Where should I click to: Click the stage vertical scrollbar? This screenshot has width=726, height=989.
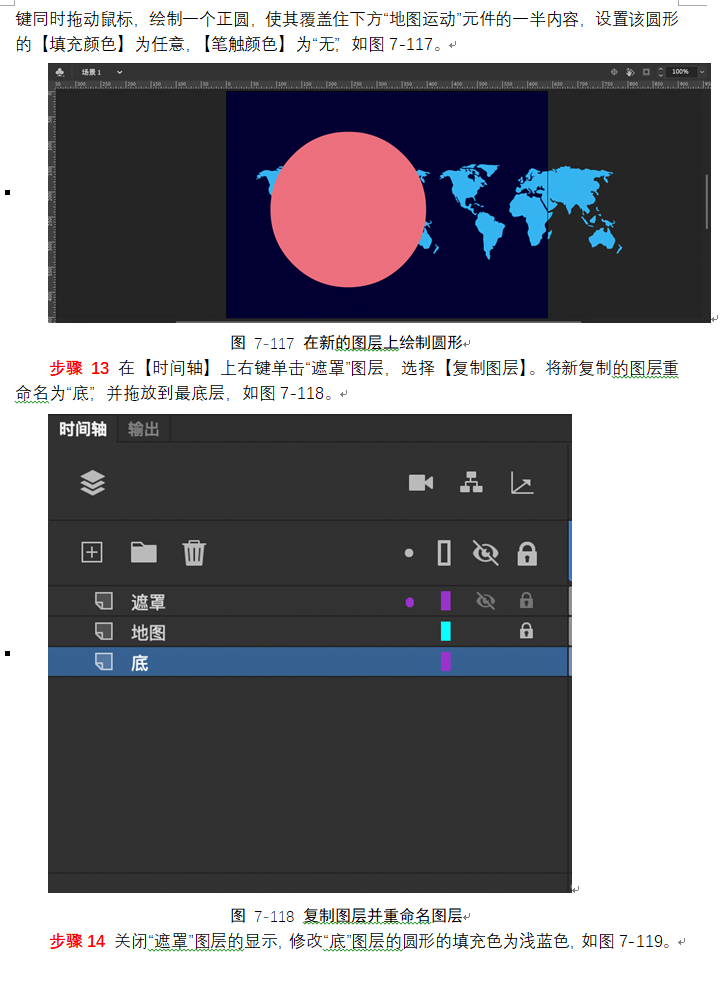click(x=706, y=202)
